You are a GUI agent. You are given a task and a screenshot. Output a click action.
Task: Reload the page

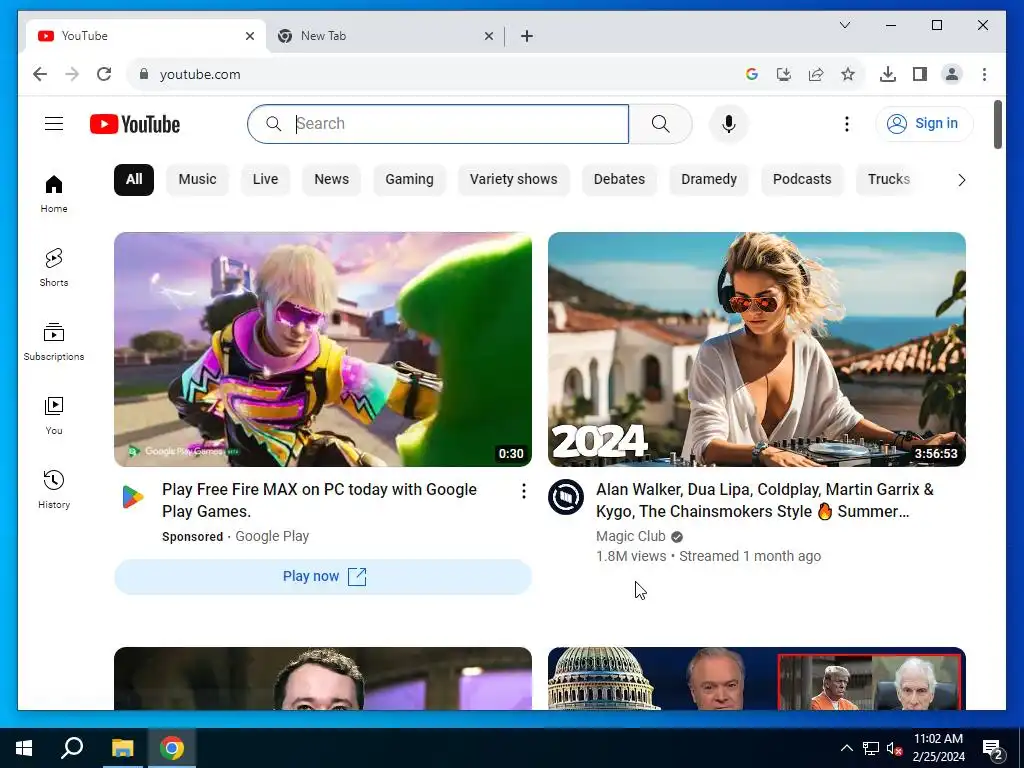pos(104,74)
